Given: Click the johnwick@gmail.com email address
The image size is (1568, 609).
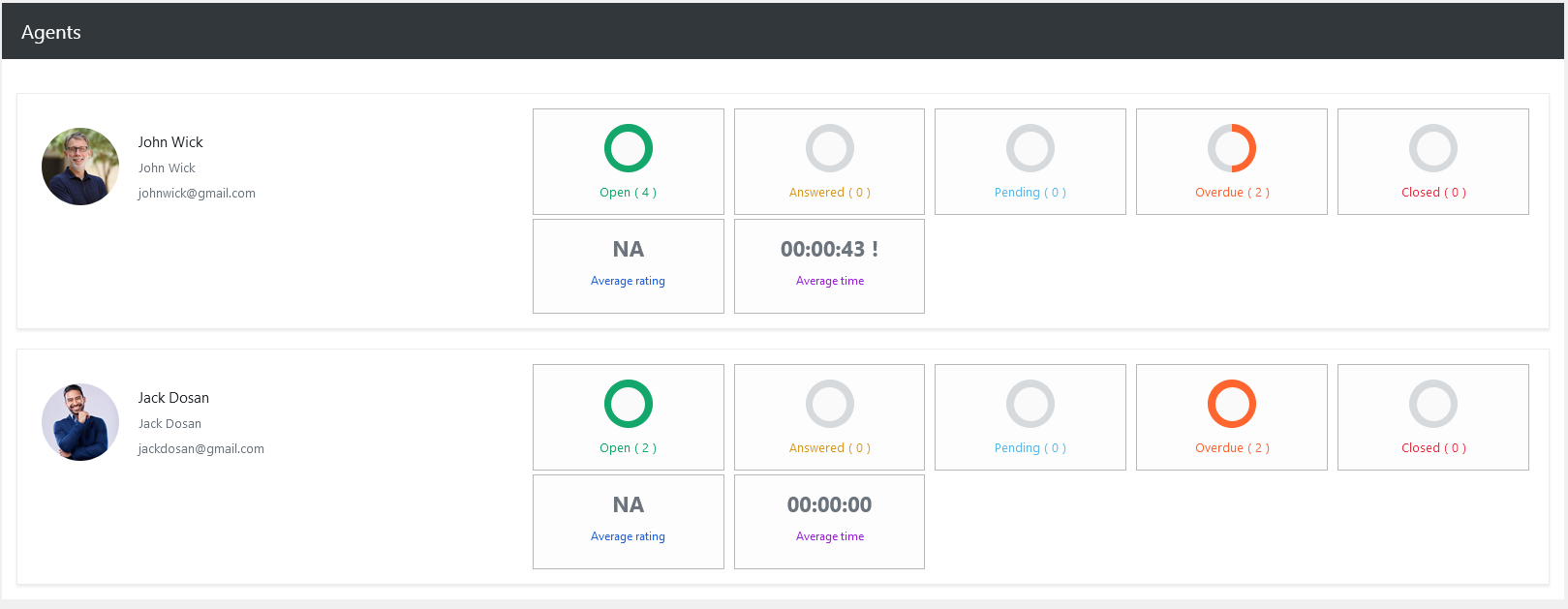Looking at the screenshot, I should pyautogui.click(x=197, y=194).
